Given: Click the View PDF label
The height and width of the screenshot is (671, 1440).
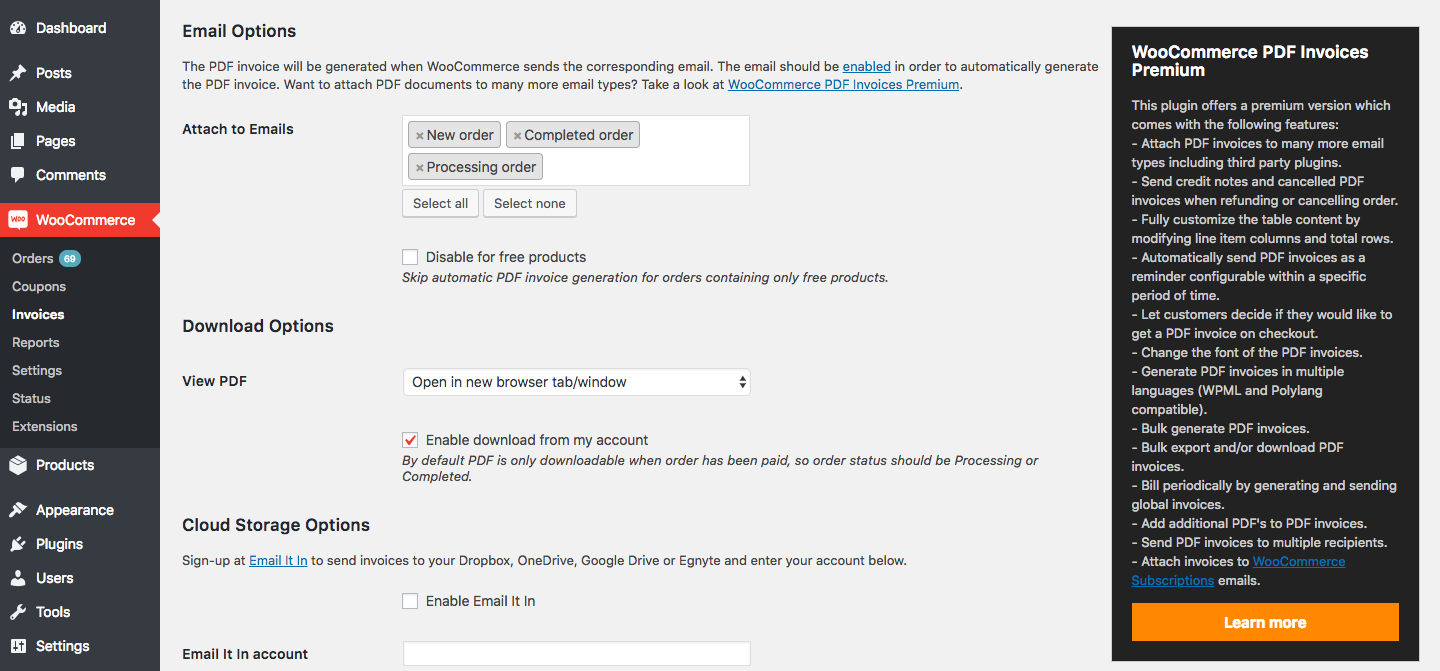Looking at the screenshot, I should pyautogui.click(x=214, y=381).
